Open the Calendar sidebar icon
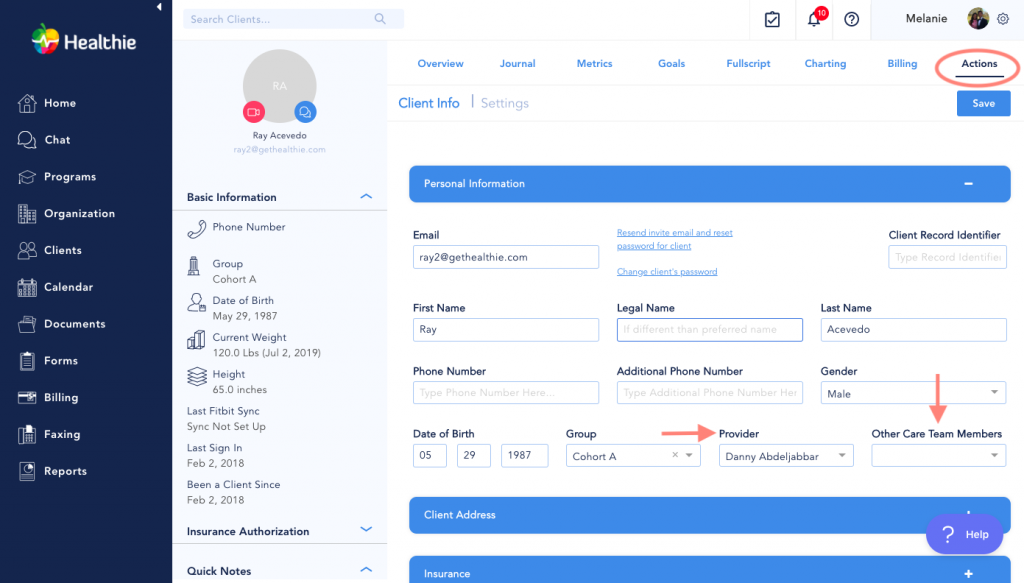Image resolution: width=1024 pixels, height=583 pixels. 28,287
